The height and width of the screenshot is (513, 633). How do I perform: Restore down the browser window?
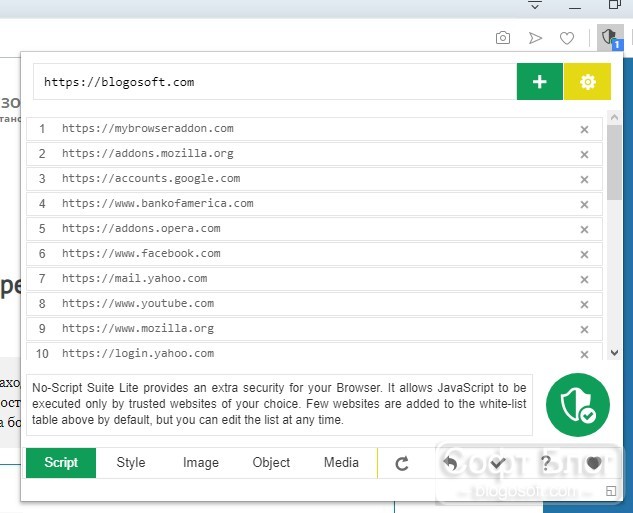coord(615,5)
